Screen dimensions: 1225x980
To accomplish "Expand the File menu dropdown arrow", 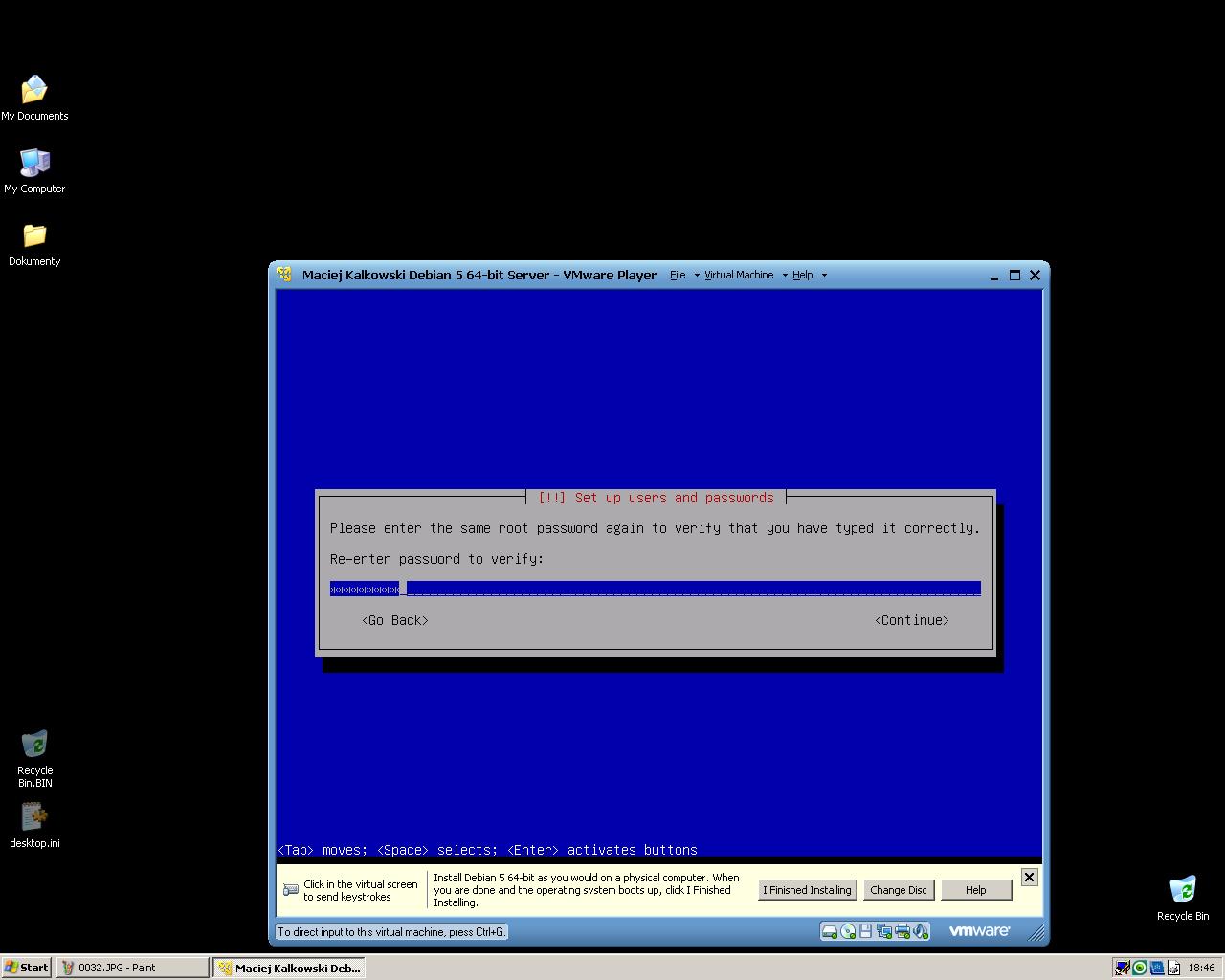I will pyautogui.click(x=696, y=276).
